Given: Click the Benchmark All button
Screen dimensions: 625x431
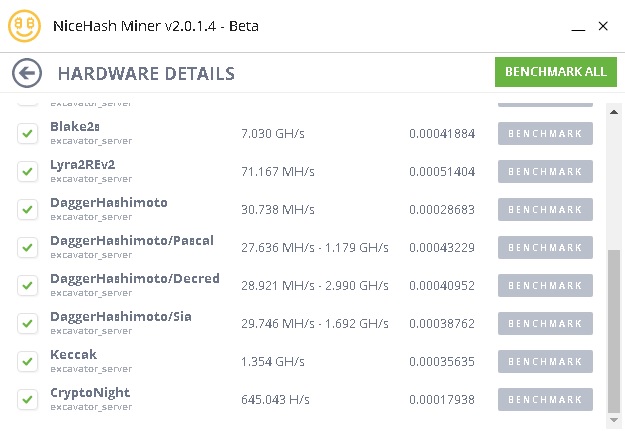Looking at the screenshot, I should pos(556,72).
